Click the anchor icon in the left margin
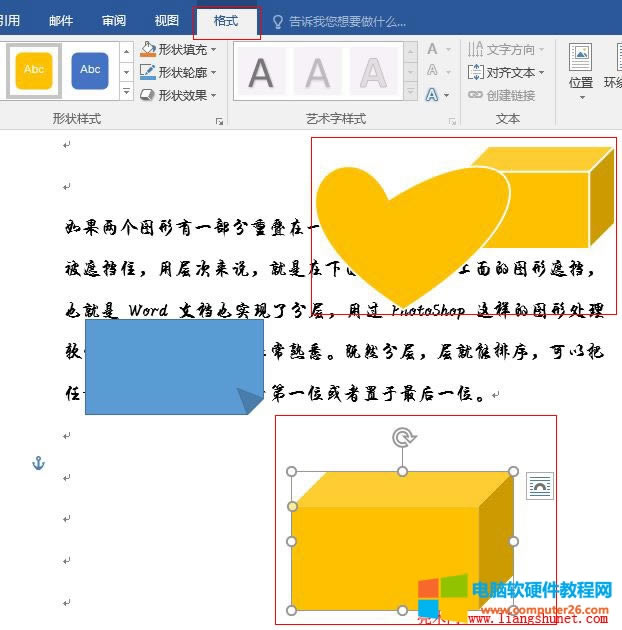The height and width of the screenshot is (630, 622). point(39,463)
